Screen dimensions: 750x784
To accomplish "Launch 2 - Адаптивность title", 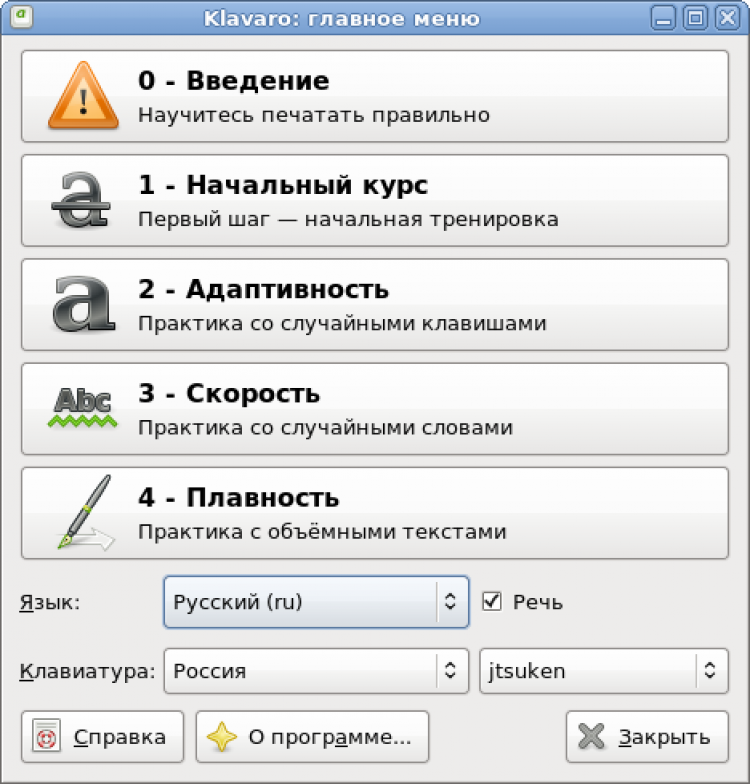I will (263, 289).
